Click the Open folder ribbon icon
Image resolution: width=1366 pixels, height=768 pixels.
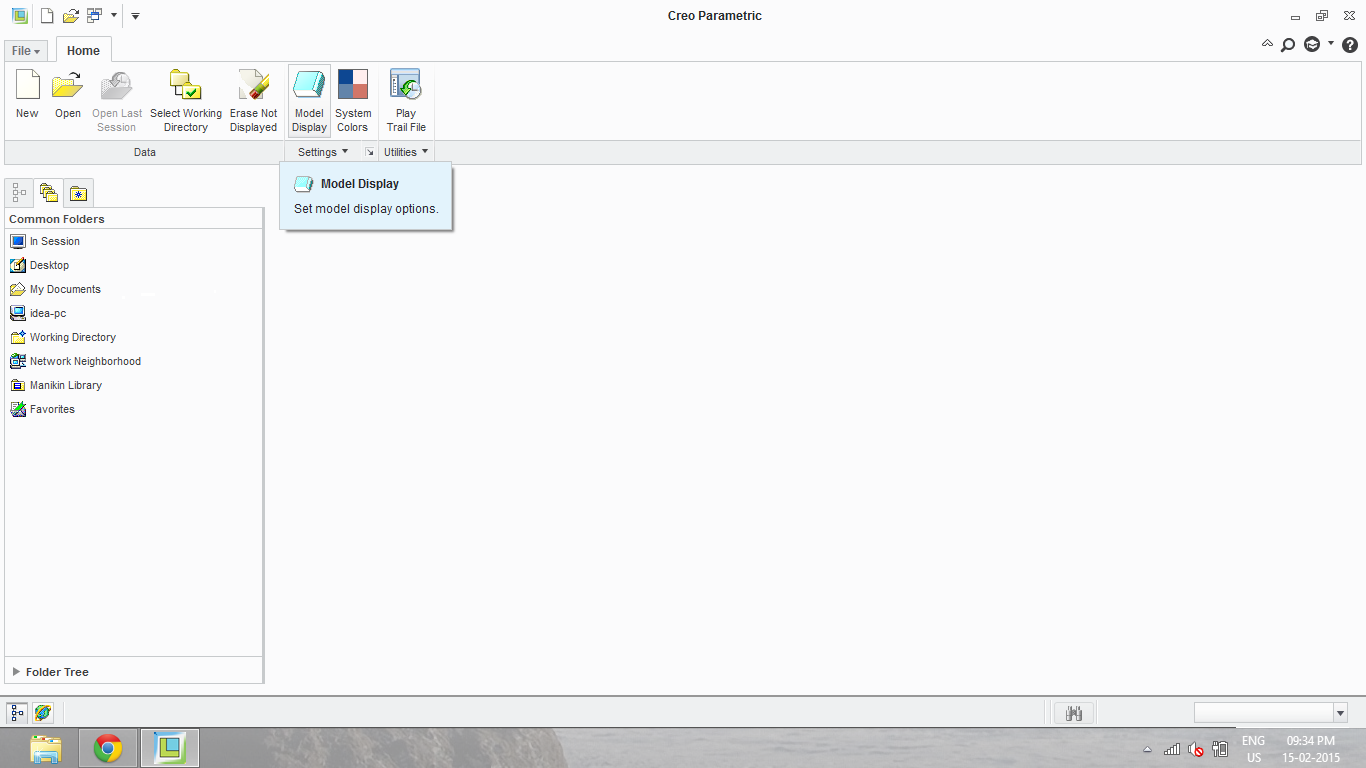[x=67, y=93]
